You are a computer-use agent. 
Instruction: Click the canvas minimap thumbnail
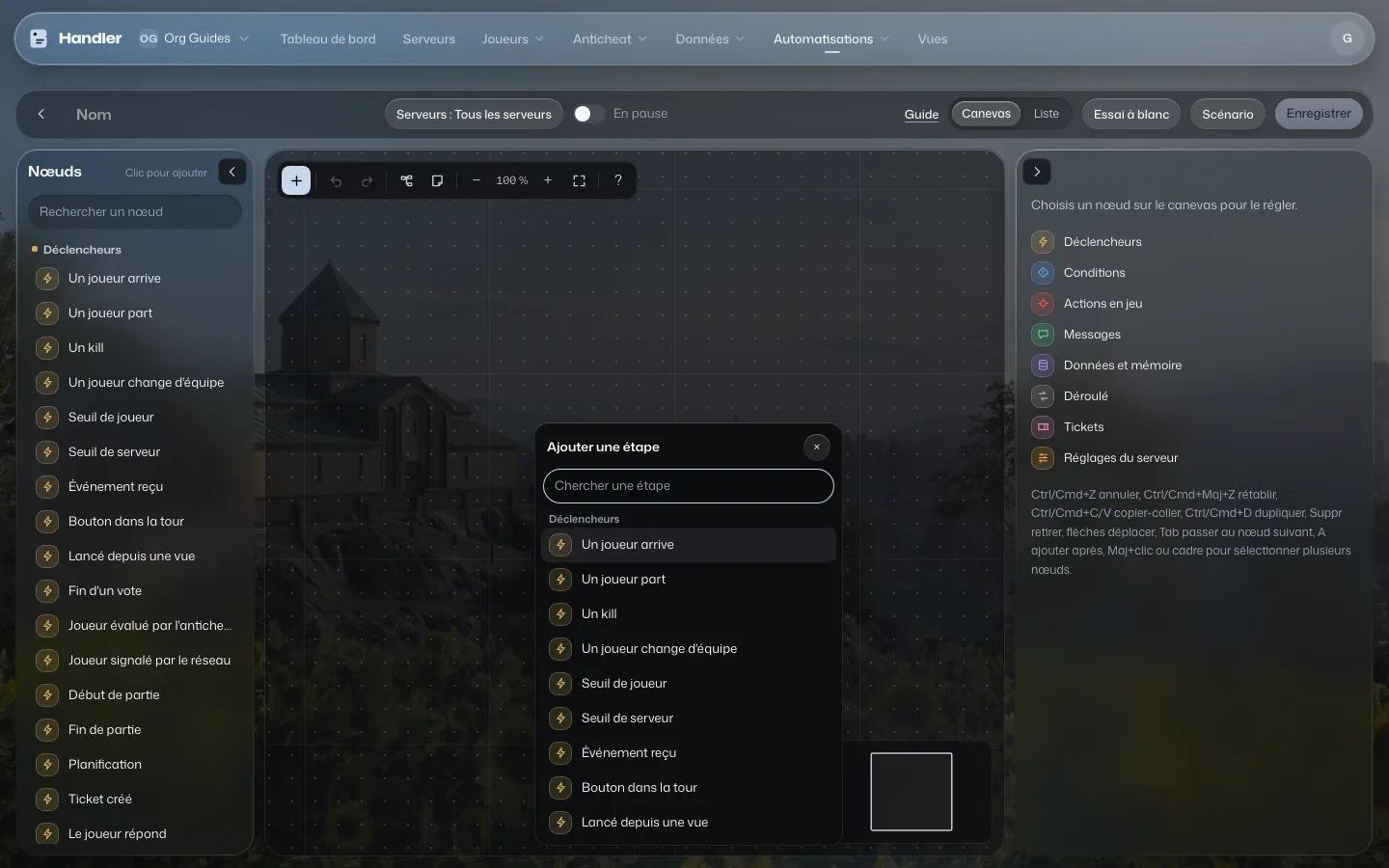(x=912, y=792)
